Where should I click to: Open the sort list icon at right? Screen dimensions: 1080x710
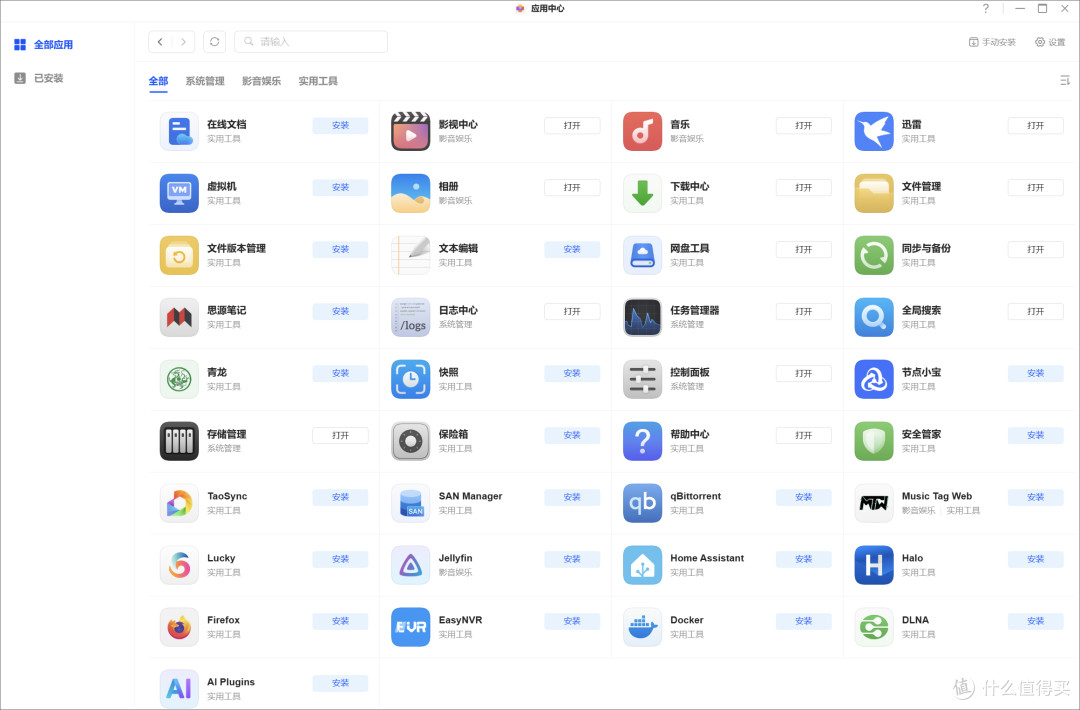coord(1064,81)
